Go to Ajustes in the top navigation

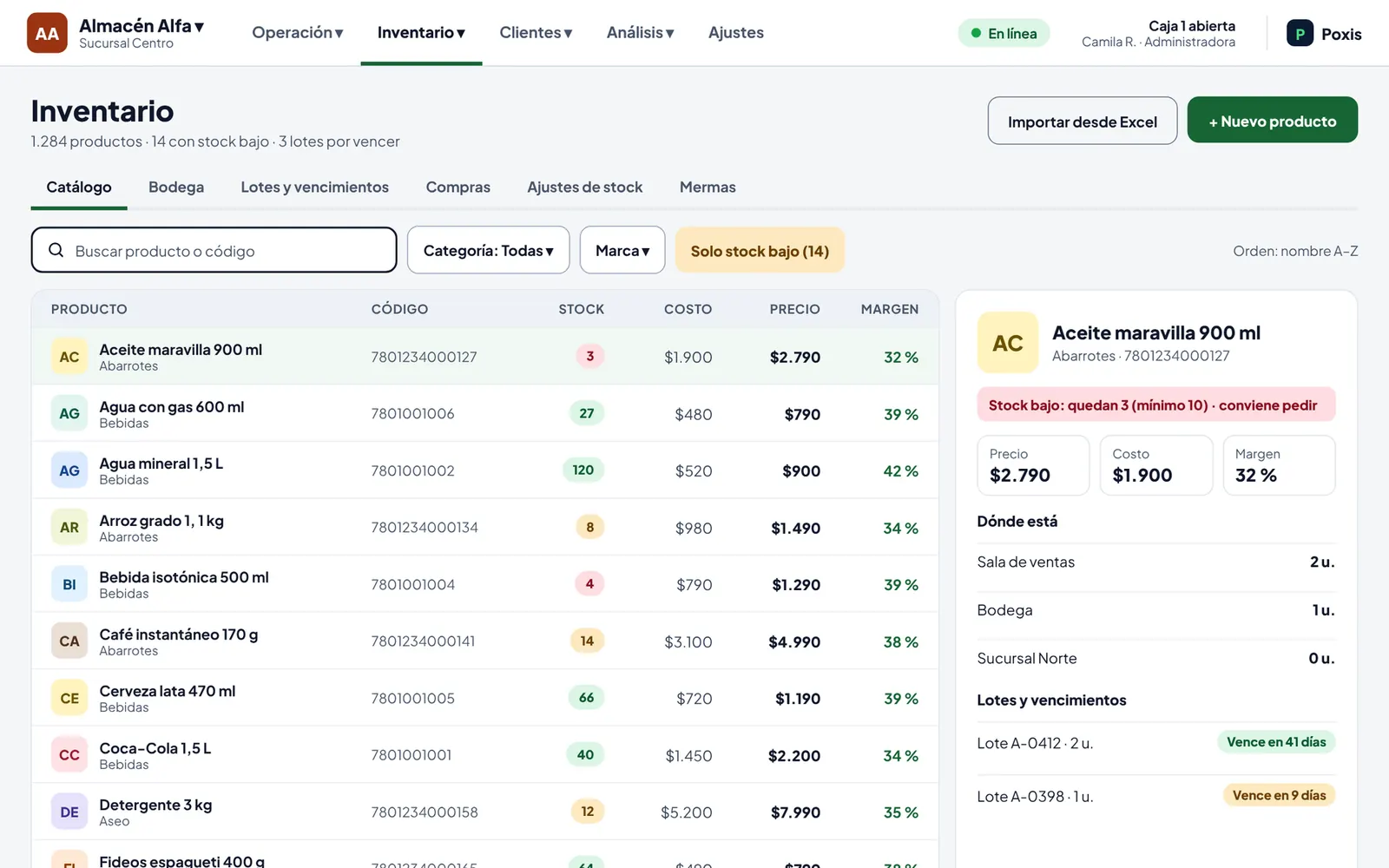pos(736,33)
